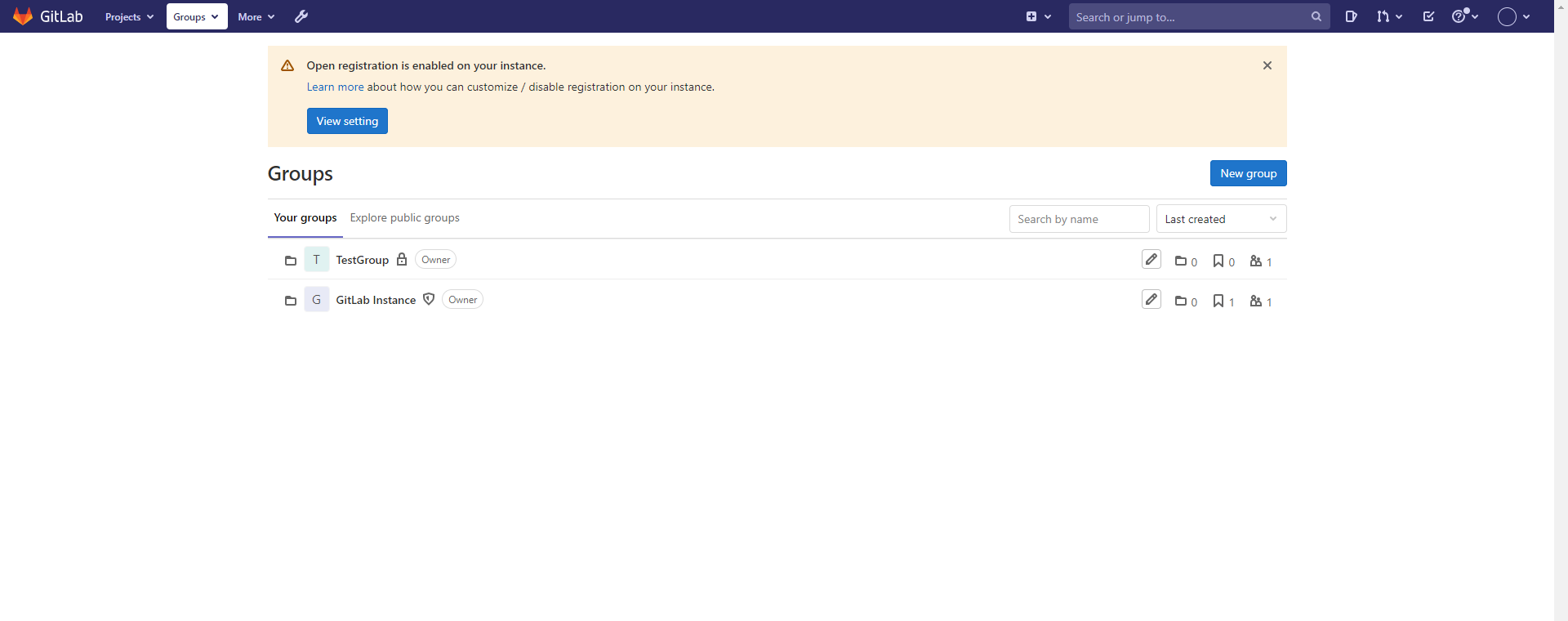Open the GitLab Instance group link
Image resolution: width=1568 pixels, height=621 pixels.
[x=376, y=300]
